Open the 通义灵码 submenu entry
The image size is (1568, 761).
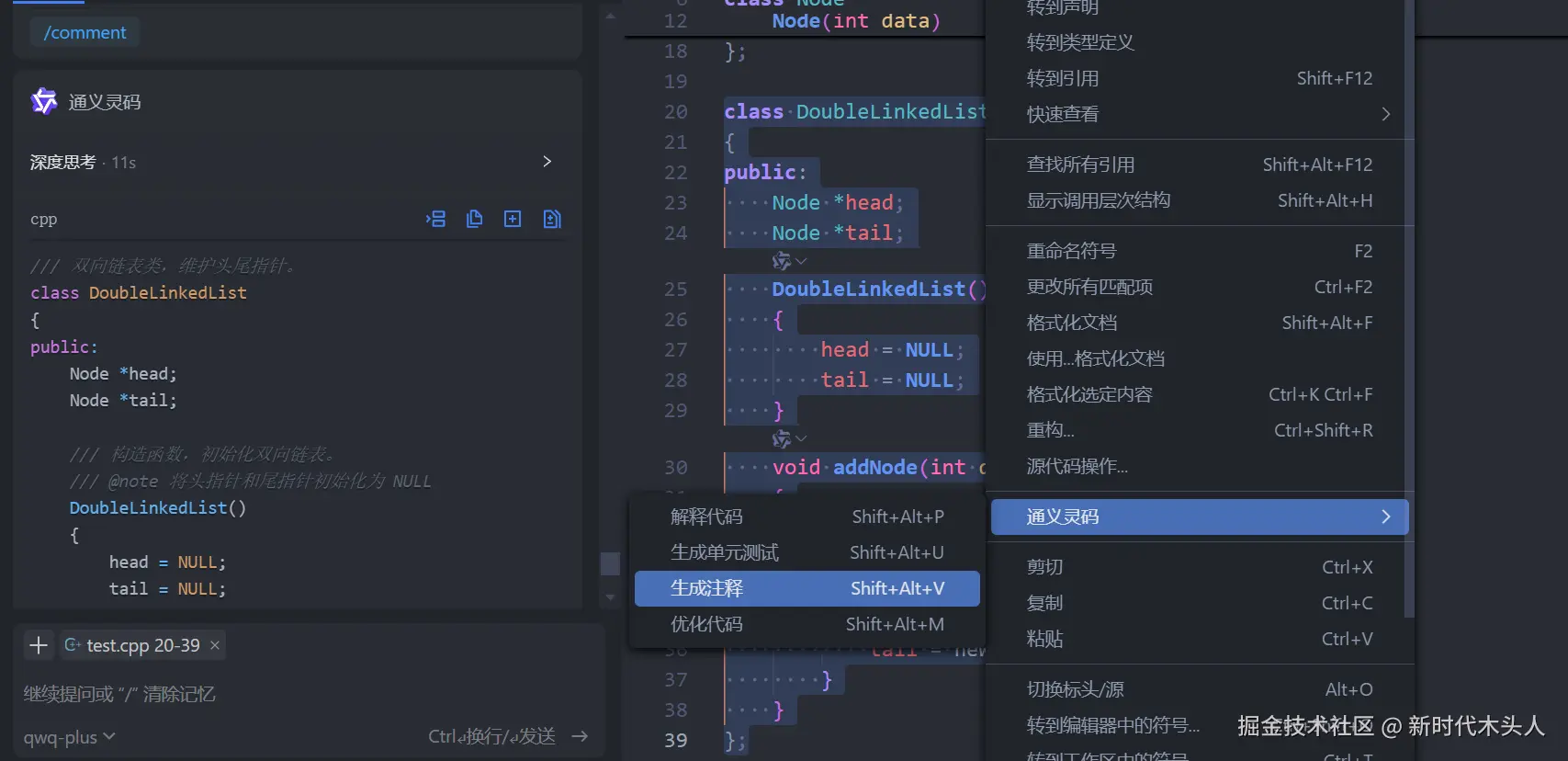pos(1200,517)
